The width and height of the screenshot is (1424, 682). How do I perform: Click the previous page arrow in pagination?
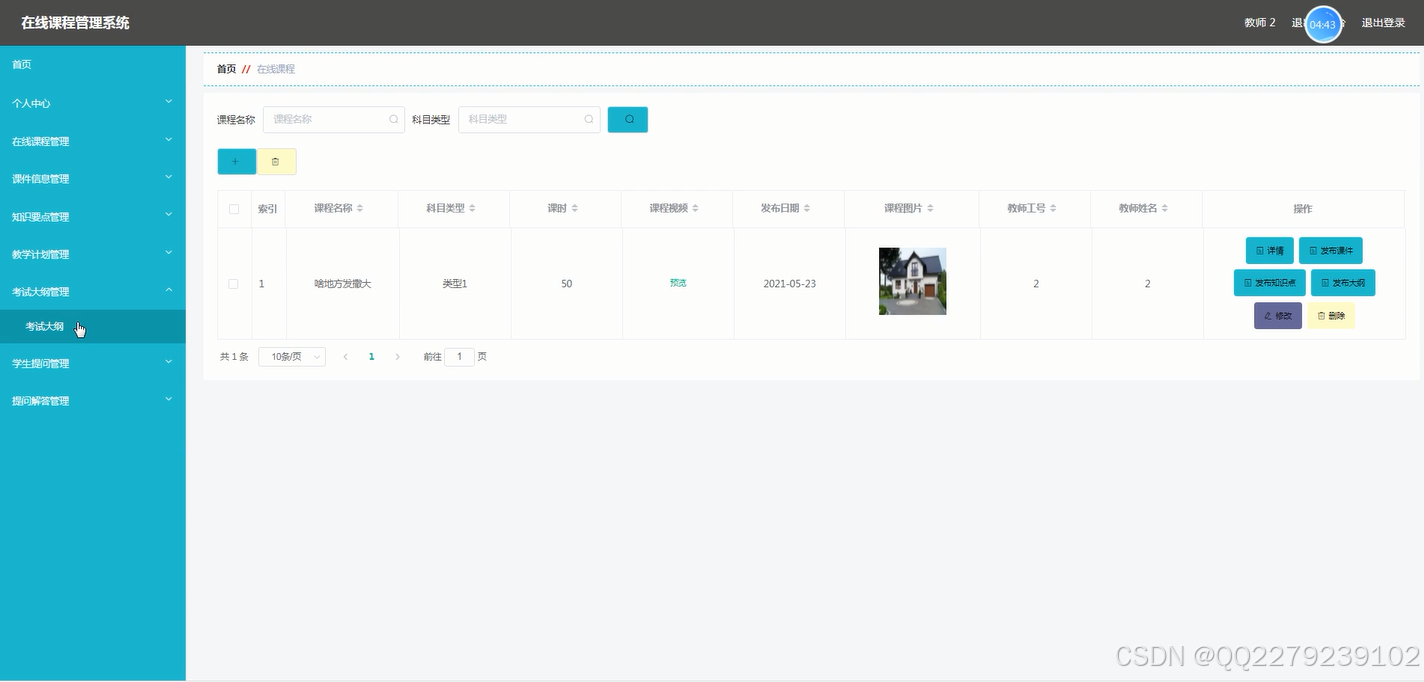(346, 356)
